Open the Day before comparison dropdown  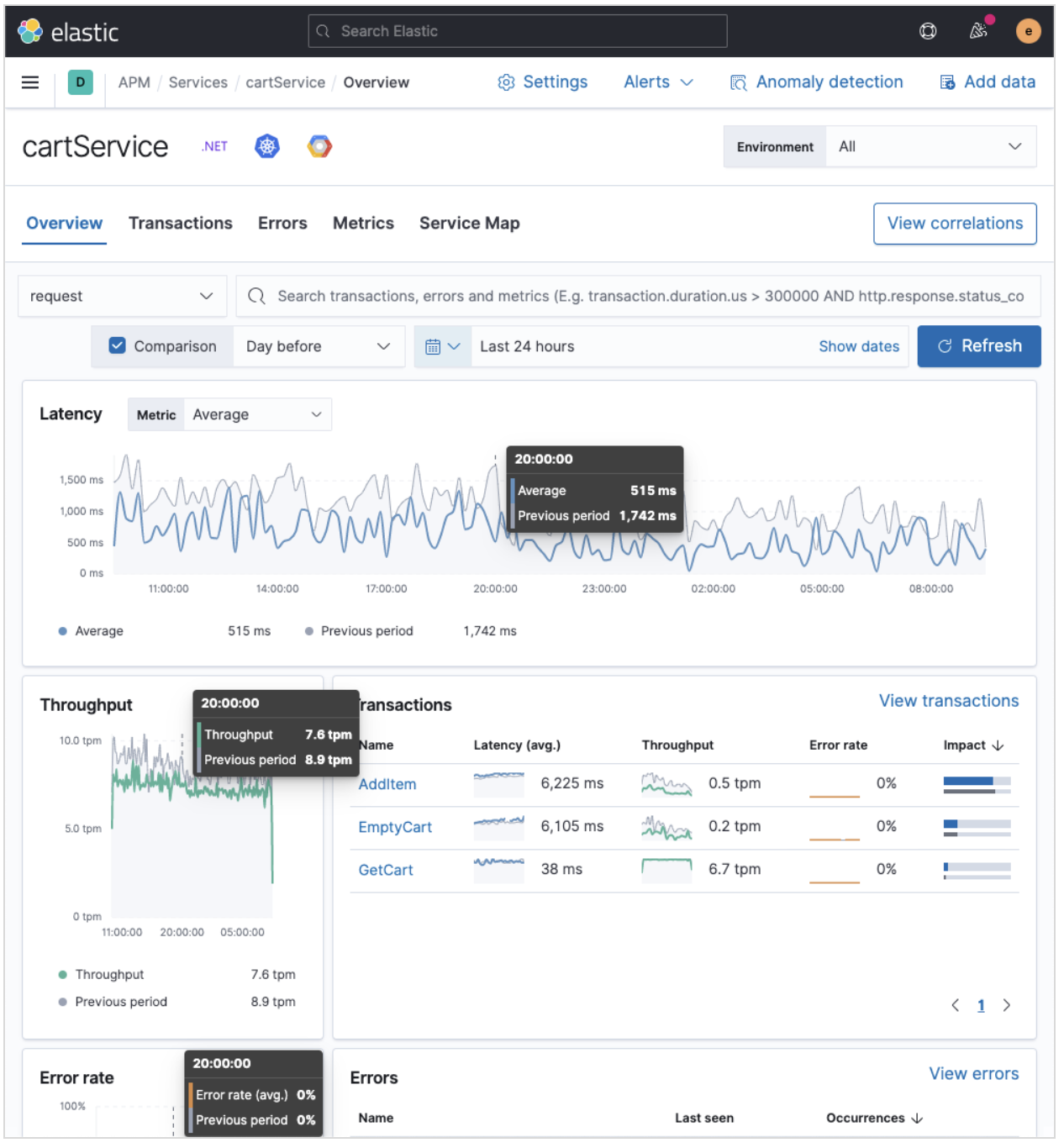(x=319, y=345)
